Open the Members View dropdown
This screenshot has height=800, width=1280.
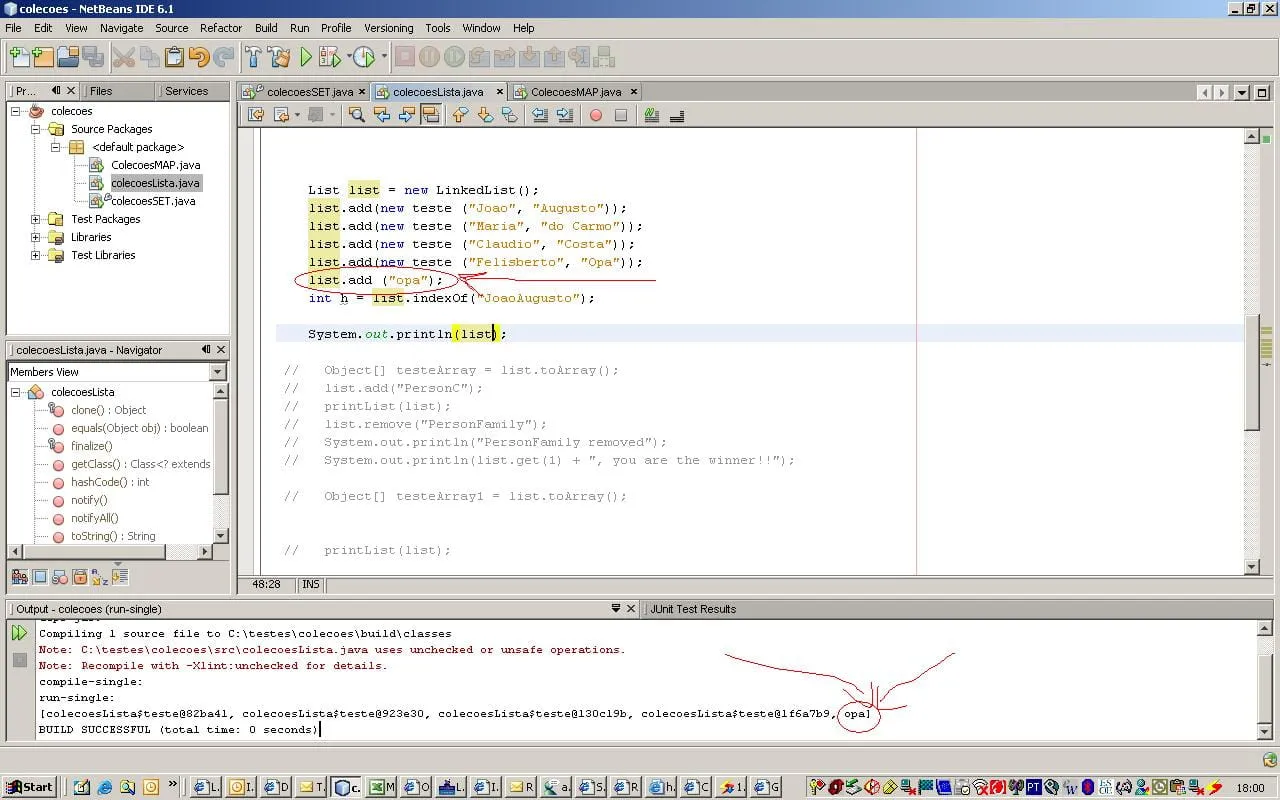click(x=218, y=372)
